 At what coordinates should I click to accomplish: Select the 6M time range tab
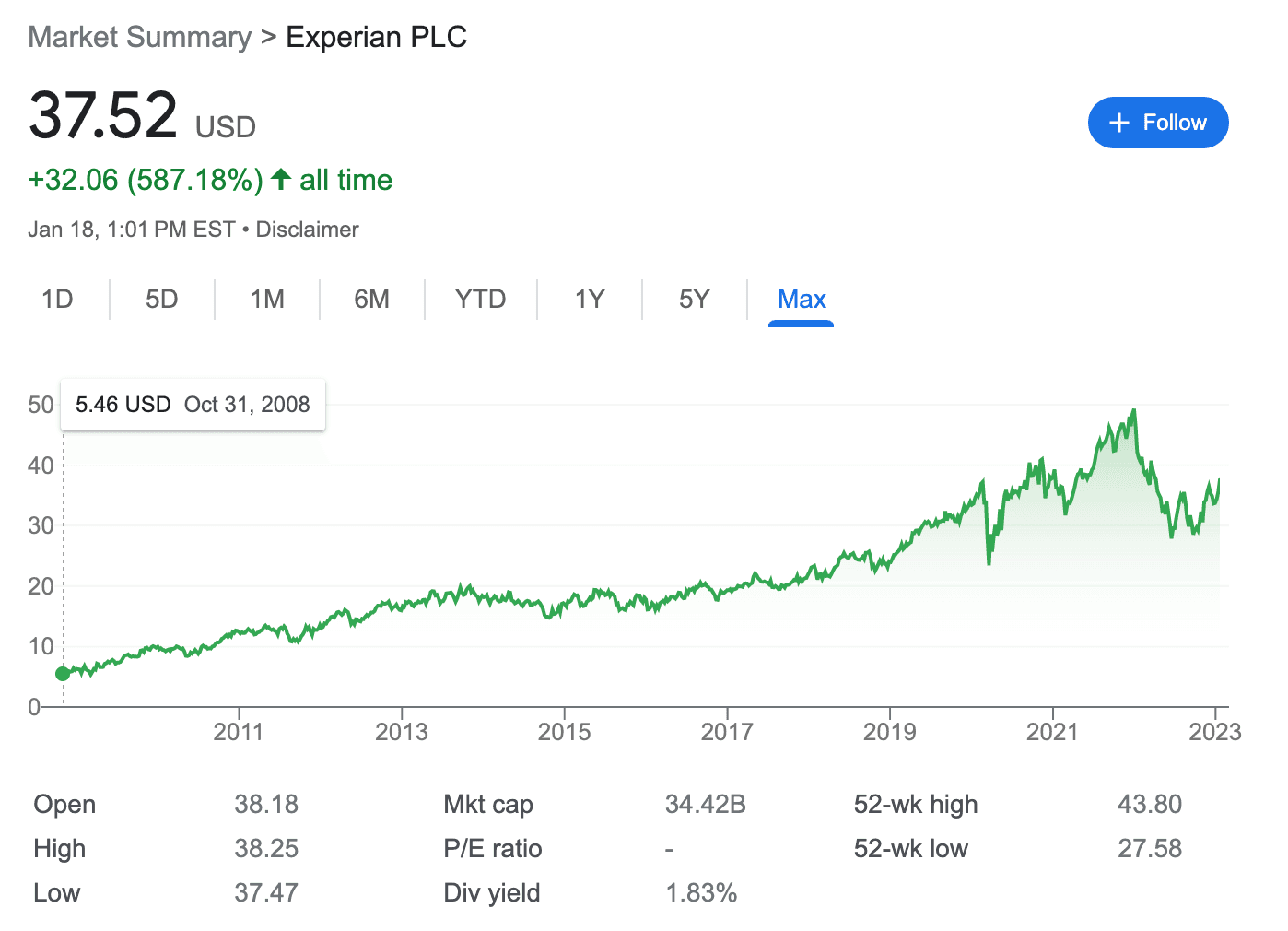(x=371, y=300)
